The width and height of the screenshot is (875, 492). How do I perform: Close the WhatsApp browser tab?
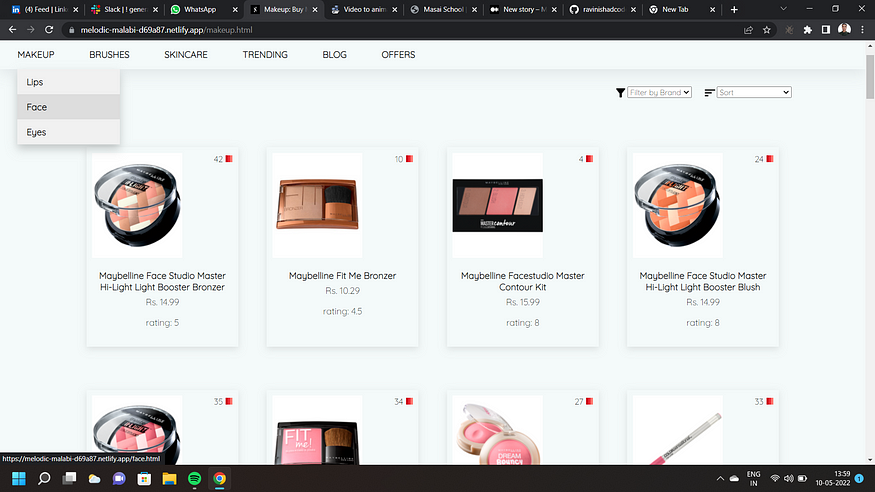[235, 9]
